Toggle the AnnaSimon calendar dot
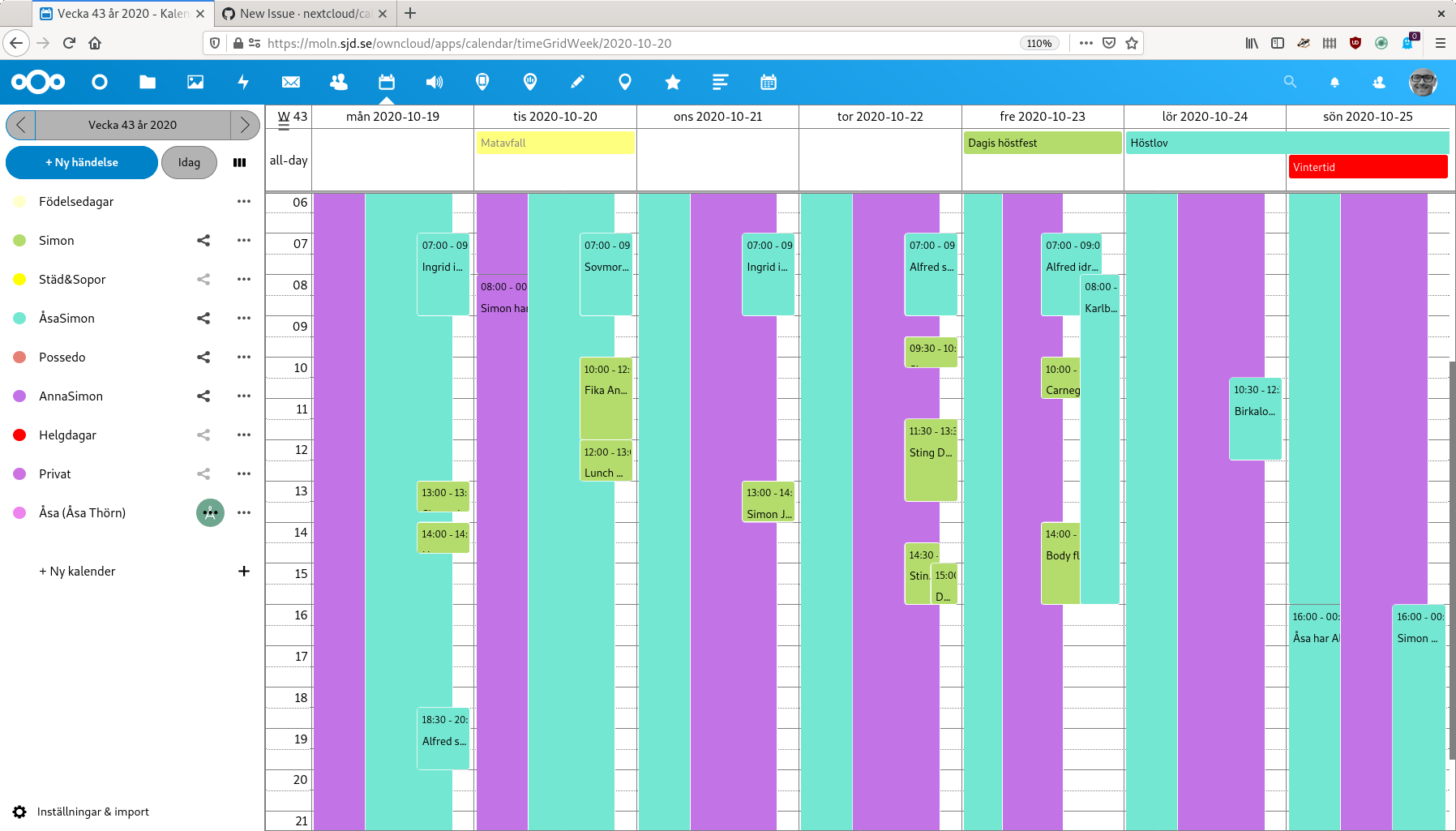 click(x=19, y=396)
